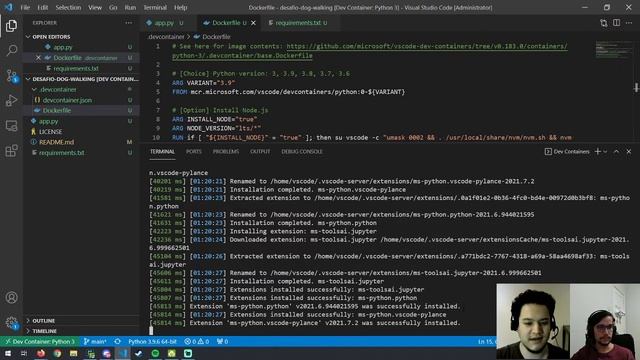Select the Debug Console panel tab

(x=302, y=151)
